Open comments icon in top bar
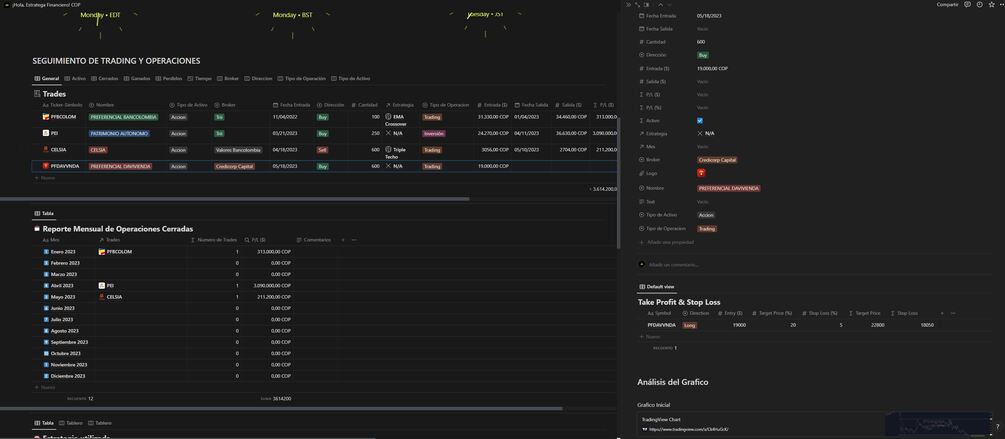Image resolution: width=1005 pixels, height=439 pixels. [967, 4]
